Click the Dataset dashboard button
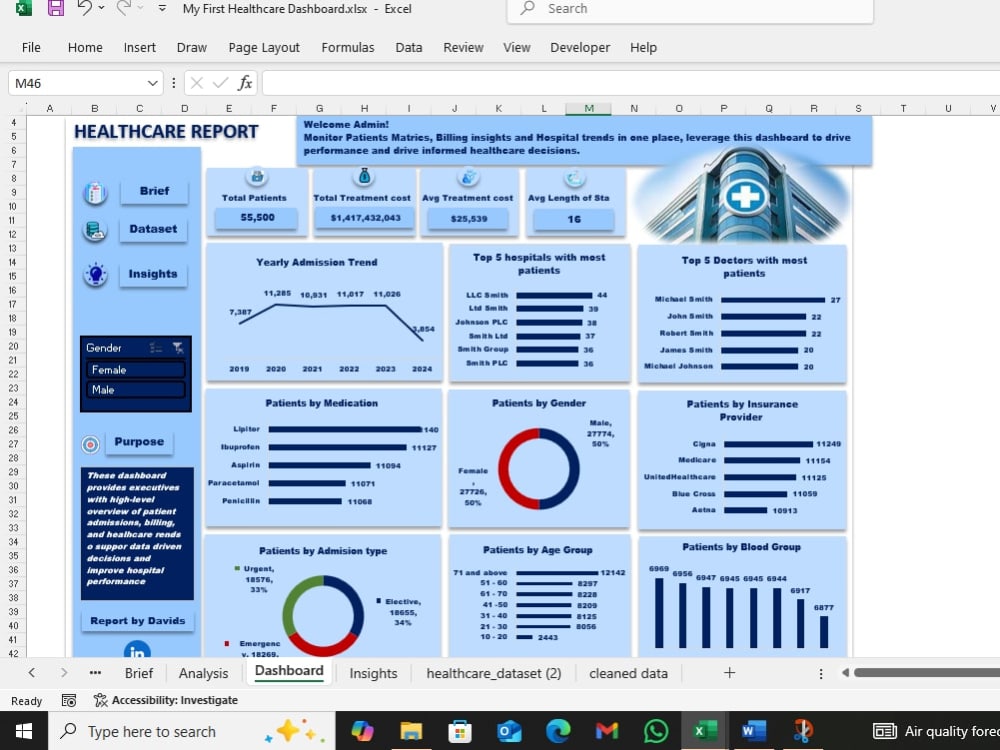Screen dimensions: 1000x750 [153, 230]
